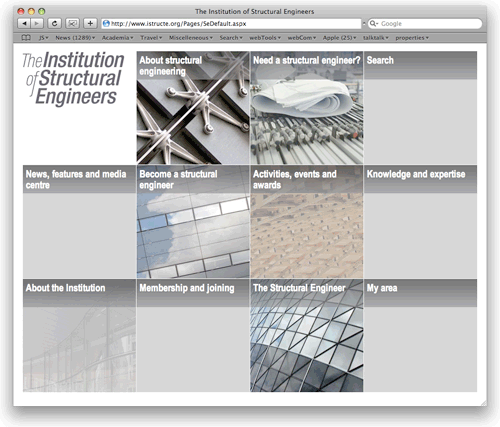Open The Structural Engineer tile
500x427 pixels.
(x=307, y=335)
